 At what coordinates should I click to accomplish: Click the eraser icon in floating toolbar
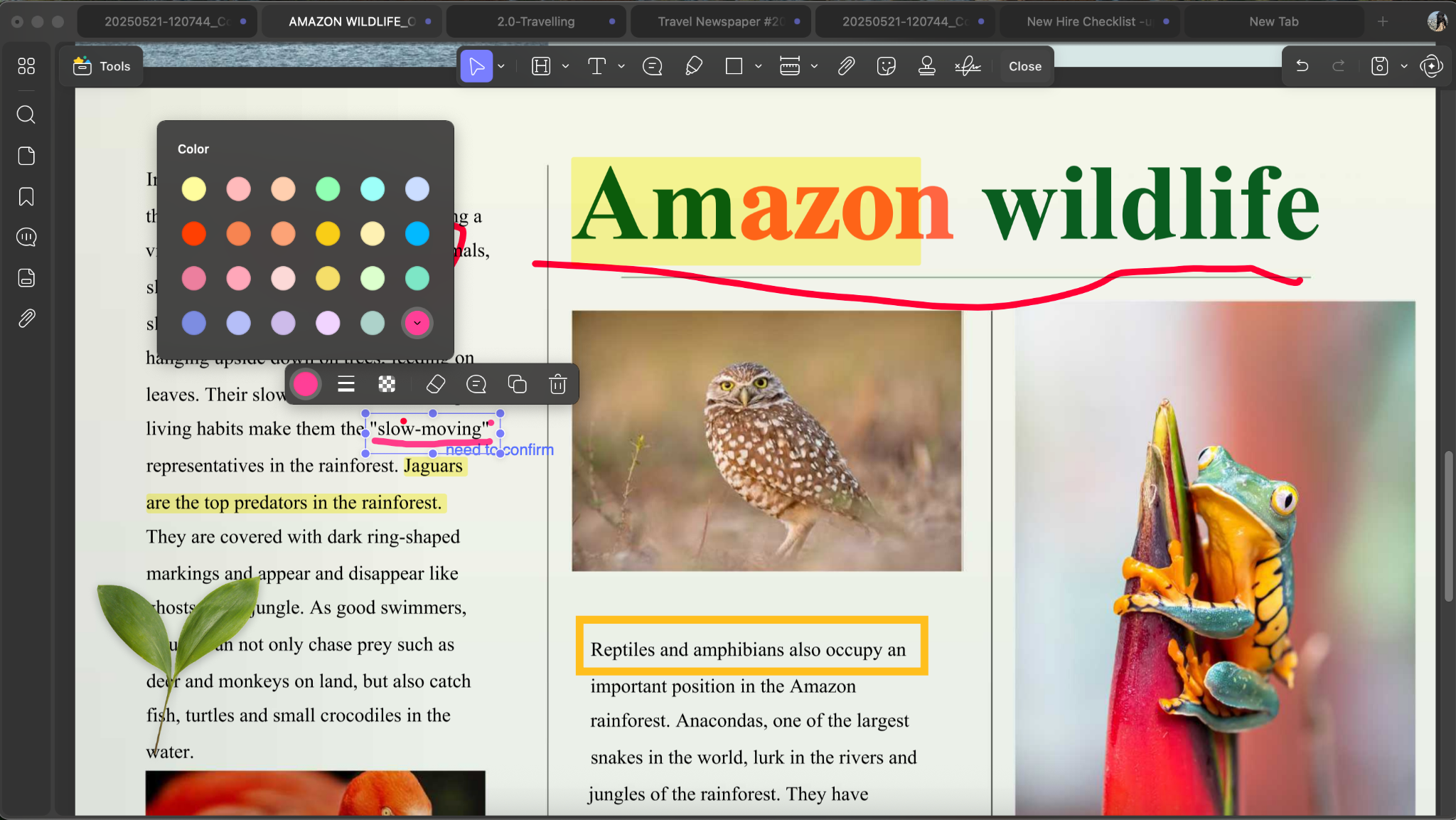pyautogui.click(x=435, y=385)
